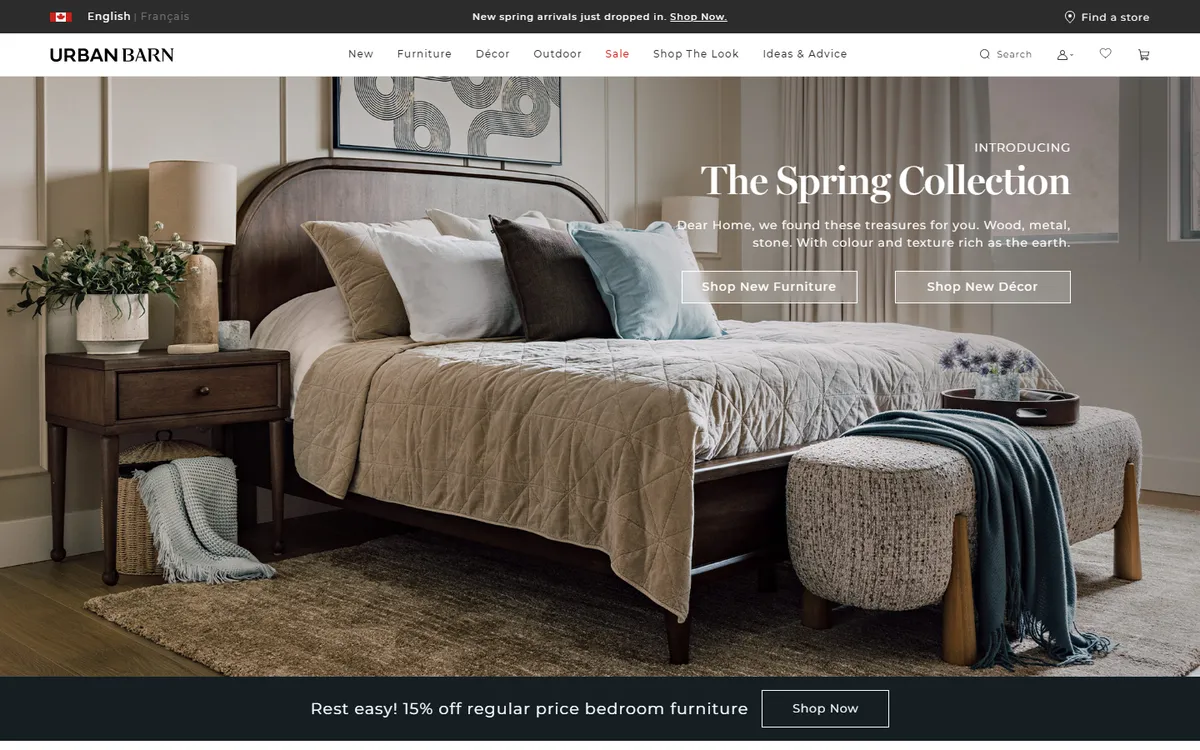Expand the account dropdown arrow
This screenshot has height=750, width=1200.
(1072, 56)
